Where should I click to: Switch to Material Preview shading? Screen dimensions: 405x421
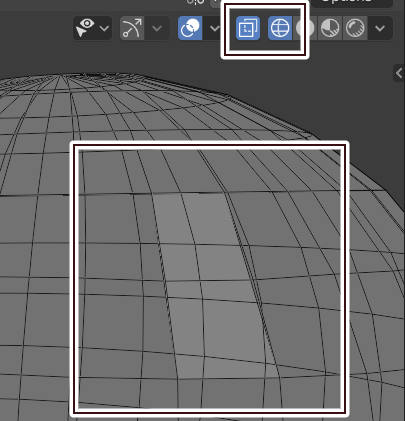coord(330,28)
